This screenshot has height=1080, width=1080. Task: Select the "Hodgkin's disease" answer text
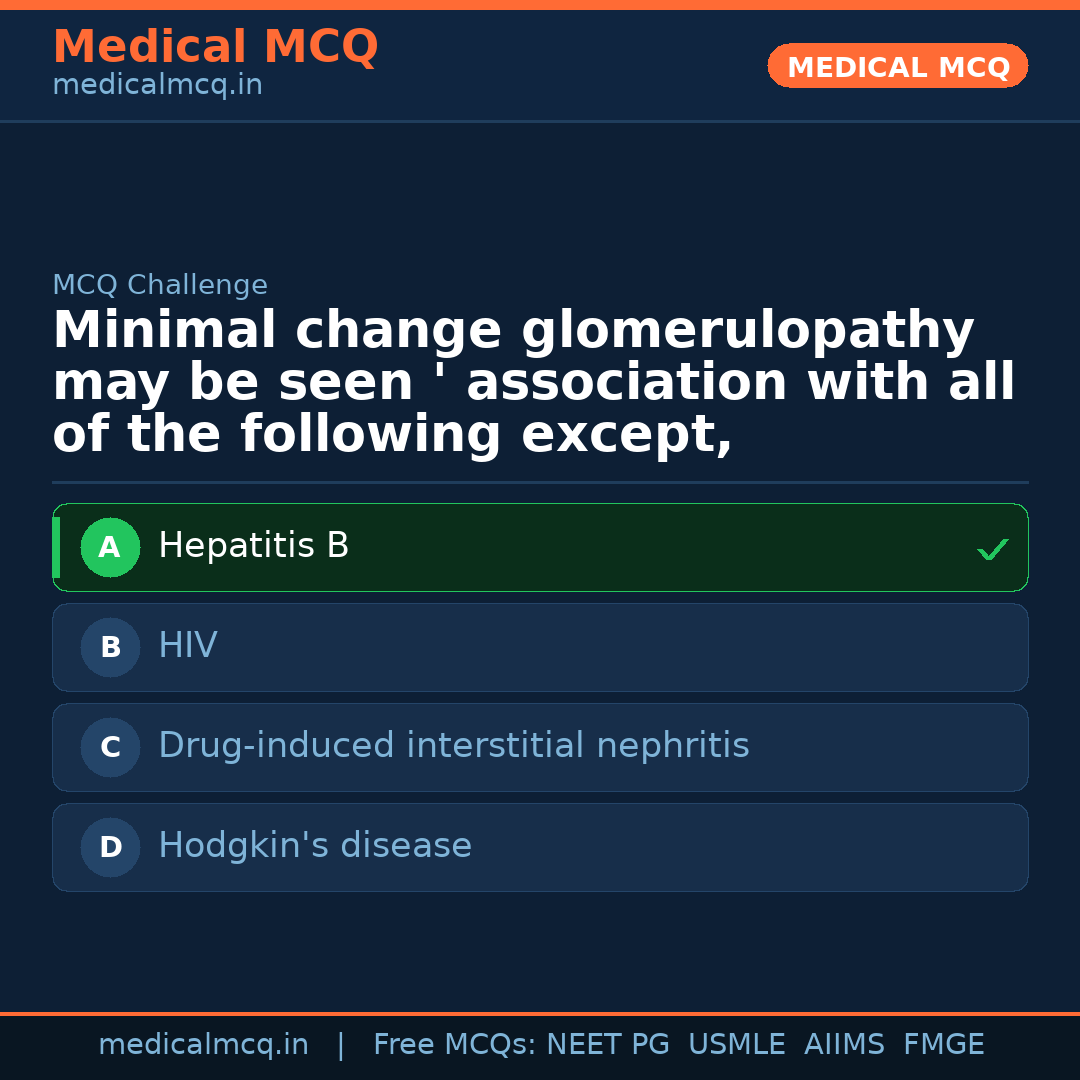(315, 846)
